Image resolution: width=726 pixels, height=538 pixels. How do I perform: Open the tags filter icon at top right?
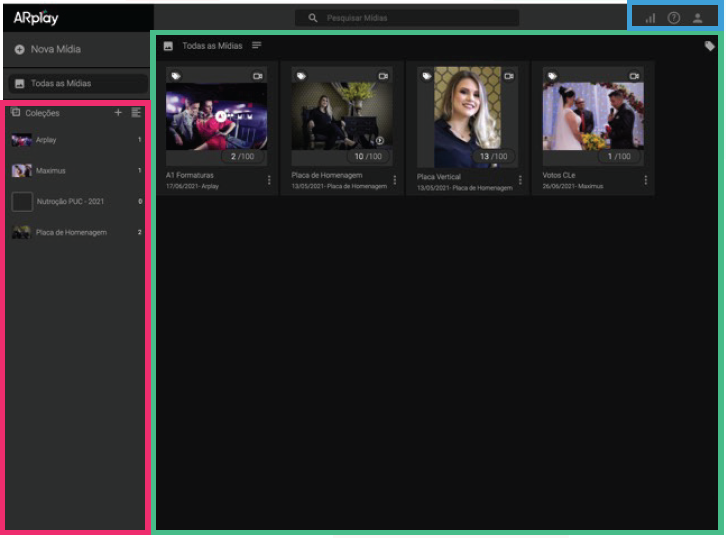709,46
